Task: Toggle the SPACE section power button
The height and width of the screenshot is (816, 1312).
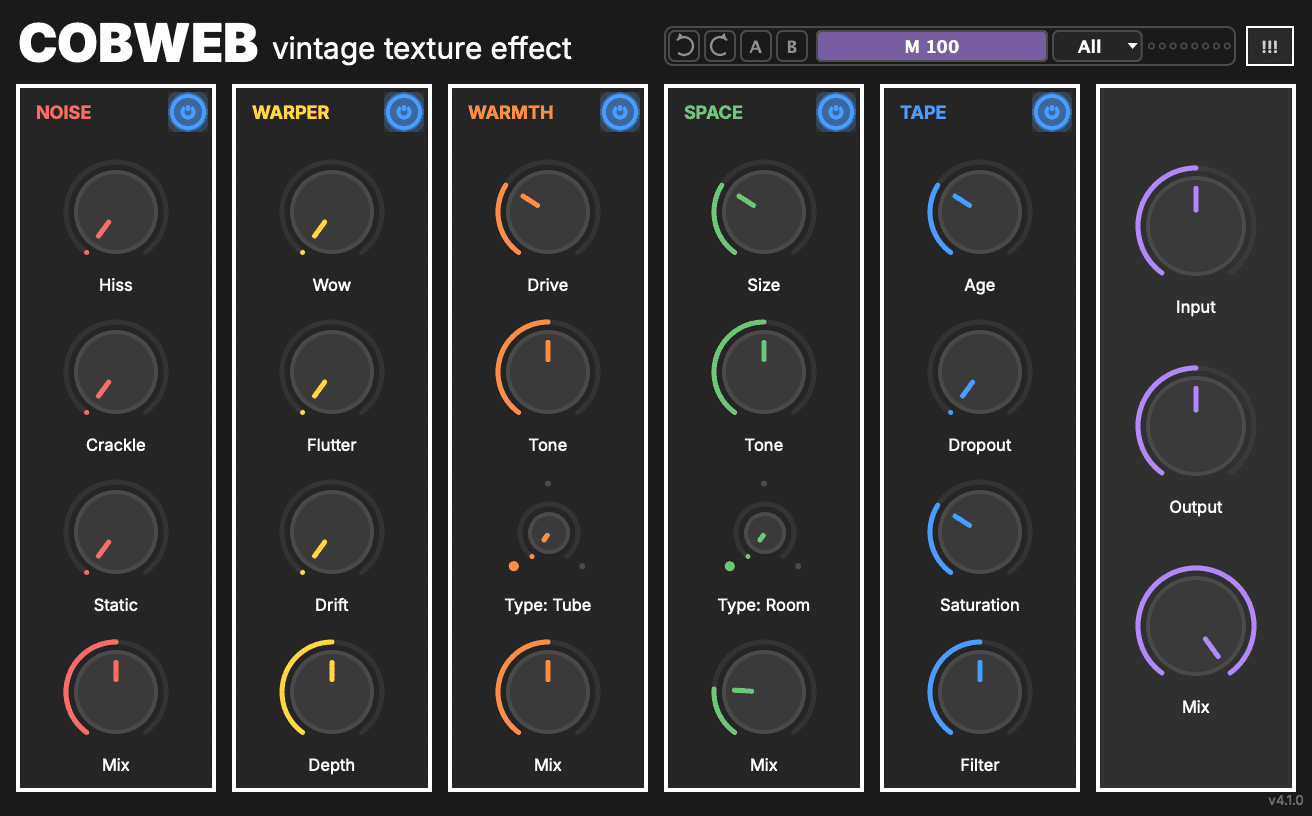Action: tap(835, 113)
